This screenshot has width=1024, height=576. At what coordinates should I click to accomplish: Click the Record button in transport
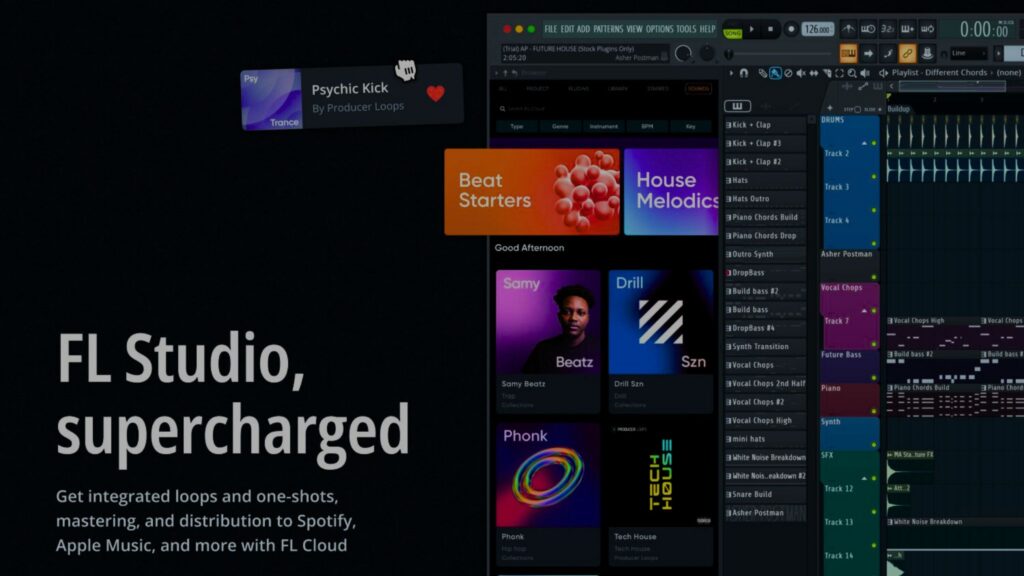point(791,29)
